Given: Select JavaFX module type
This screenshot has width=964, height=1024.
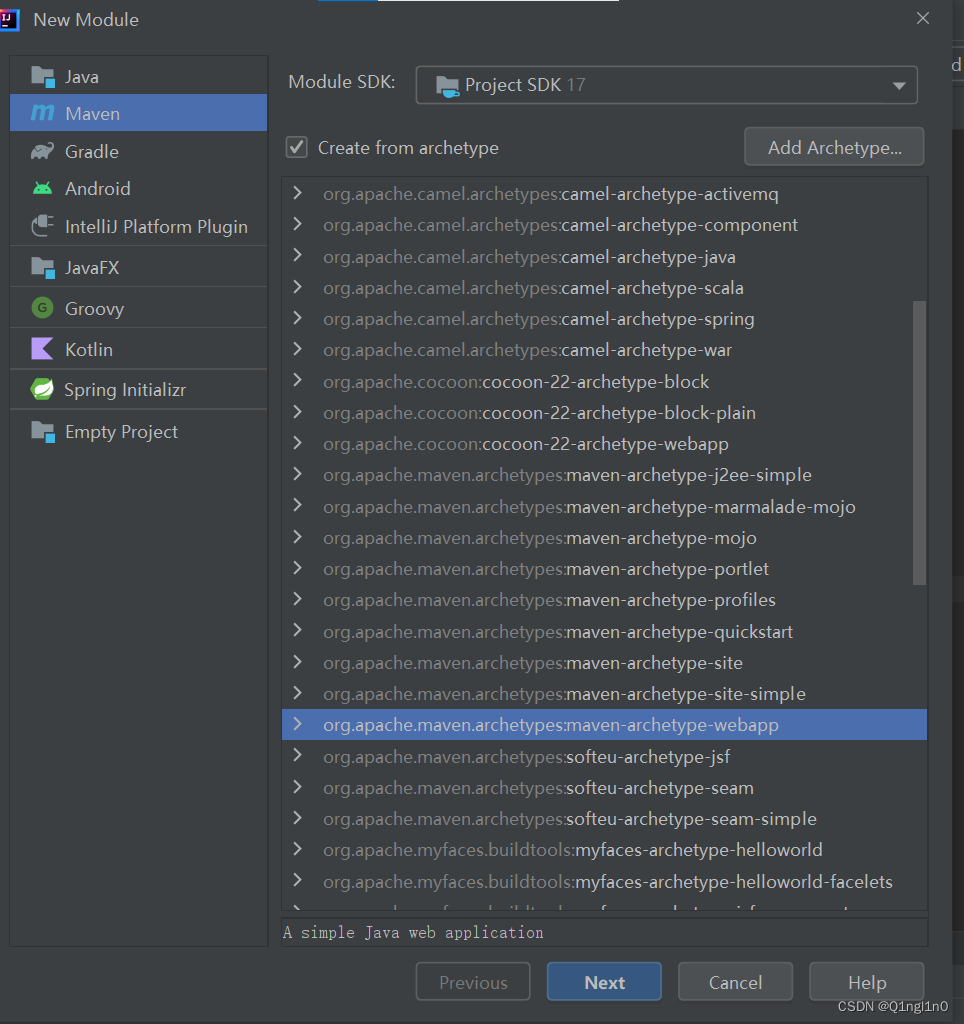Looking at the screenshot, I should (138, 268).
